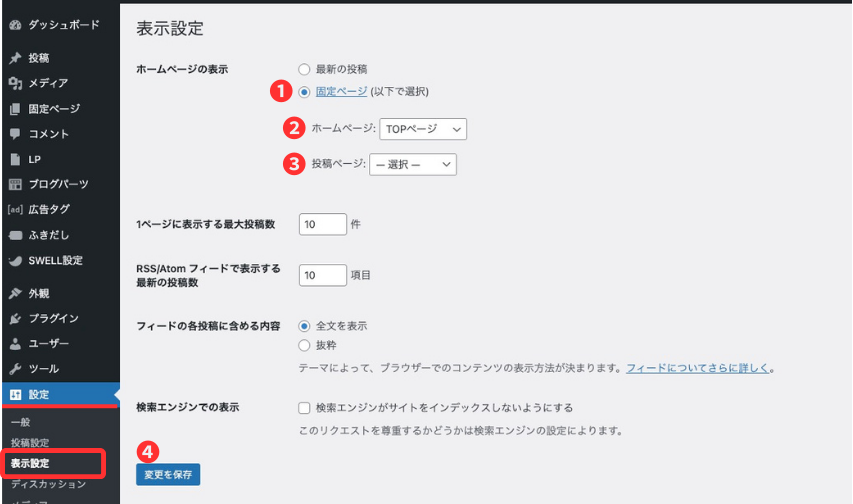The image size is (853, 504).
Task: Open the SWELL設定 menu item
Action: point(55,261)
